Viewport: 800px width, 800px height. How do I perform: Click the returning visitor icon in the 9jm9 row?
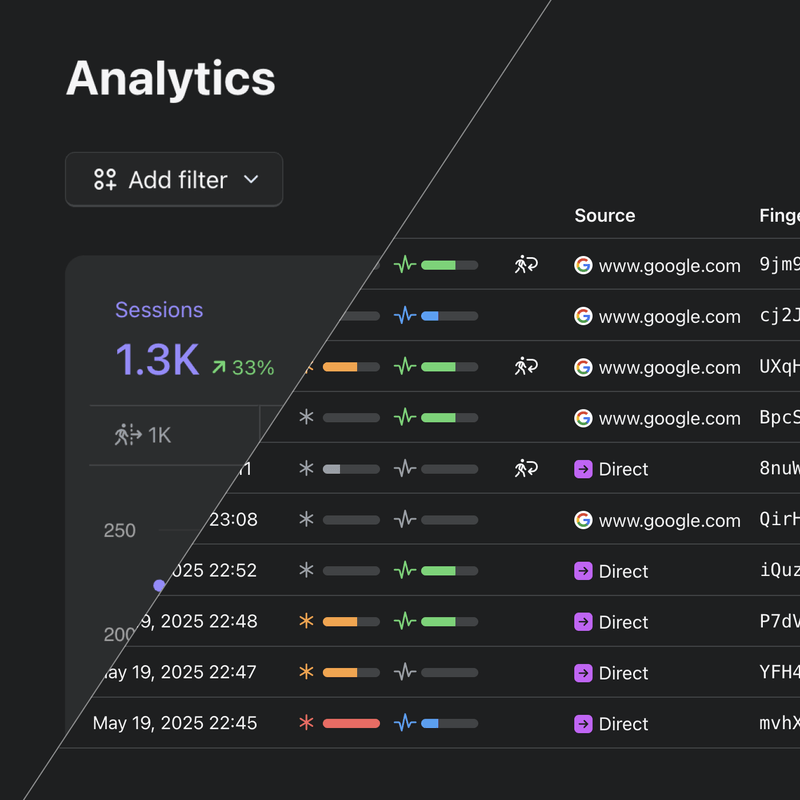pos(526,265)
